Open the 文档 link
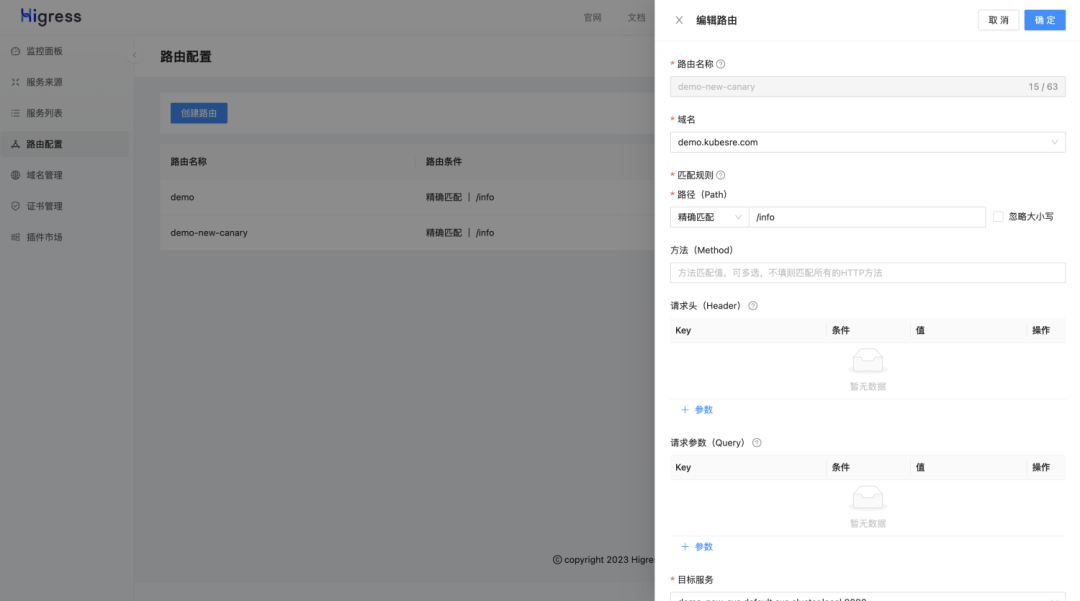1080x601 pixels. point(636,18)
